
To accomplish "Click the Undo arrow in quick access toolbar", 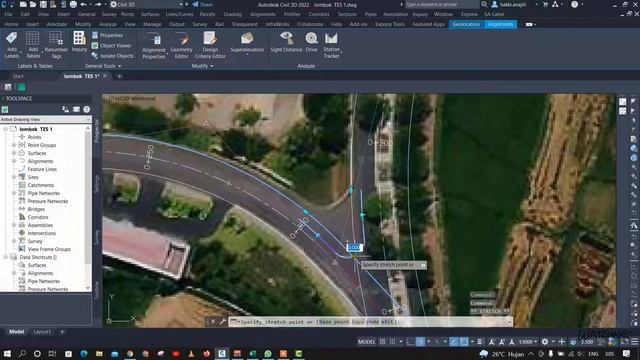I will point(83,4).
